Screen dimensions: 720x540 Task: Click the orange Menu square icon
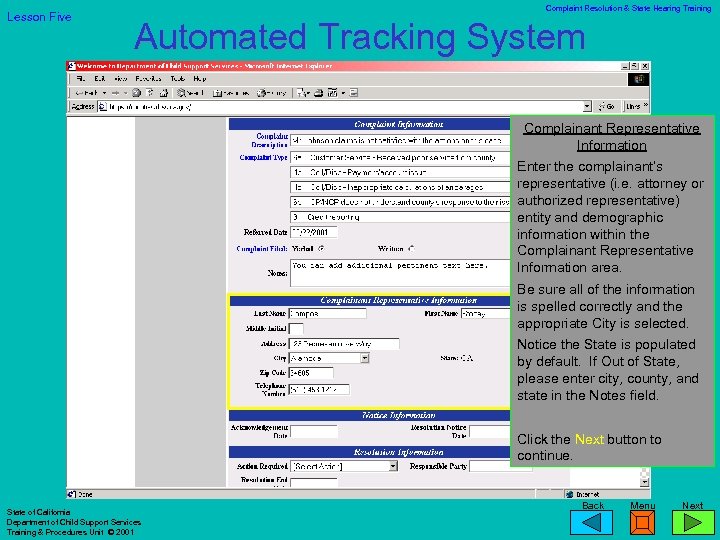click(642, 523)
